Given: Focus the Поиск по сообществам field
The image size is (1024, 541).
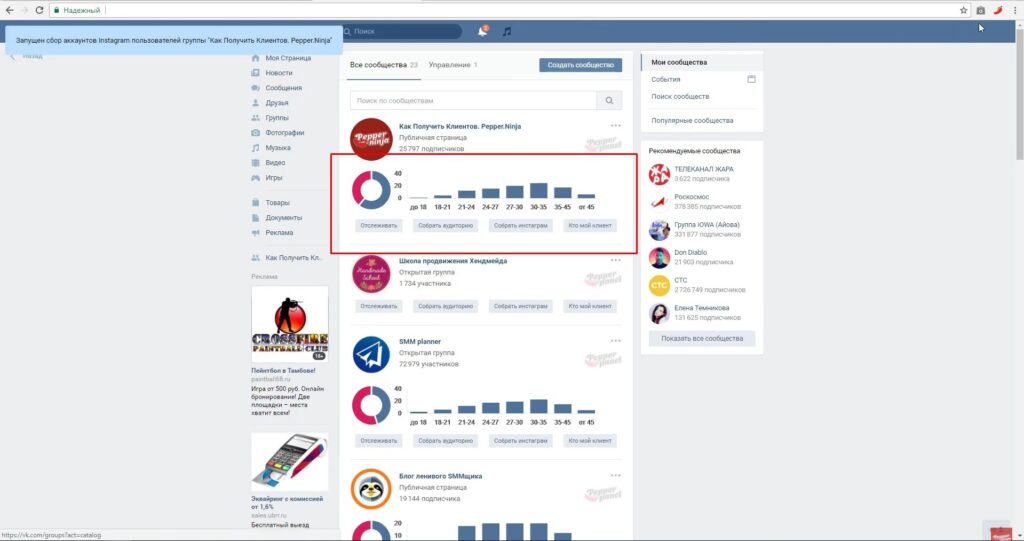Looking at the screenshot, I should click(x=473, y=101).
